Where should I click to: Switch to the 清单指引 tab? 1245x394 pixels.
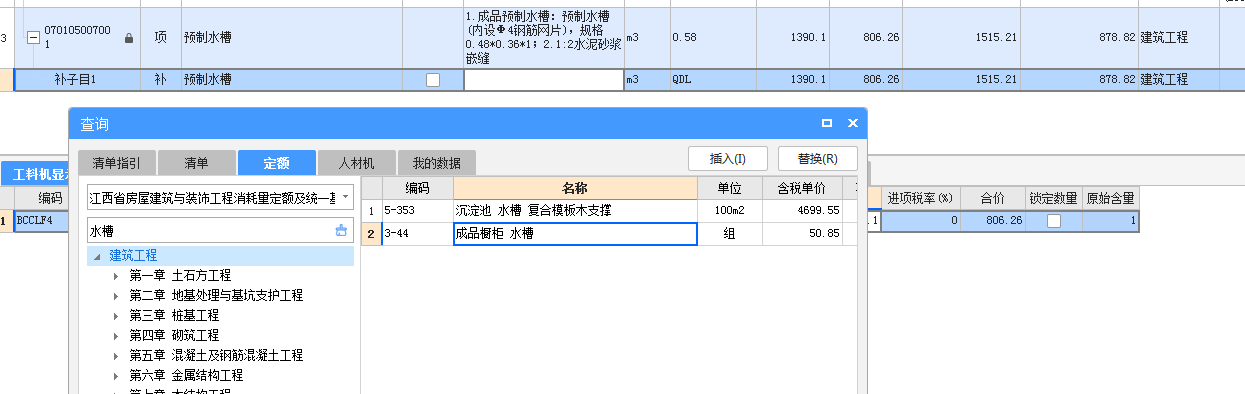pyautogui.click(x=116, y=163)
